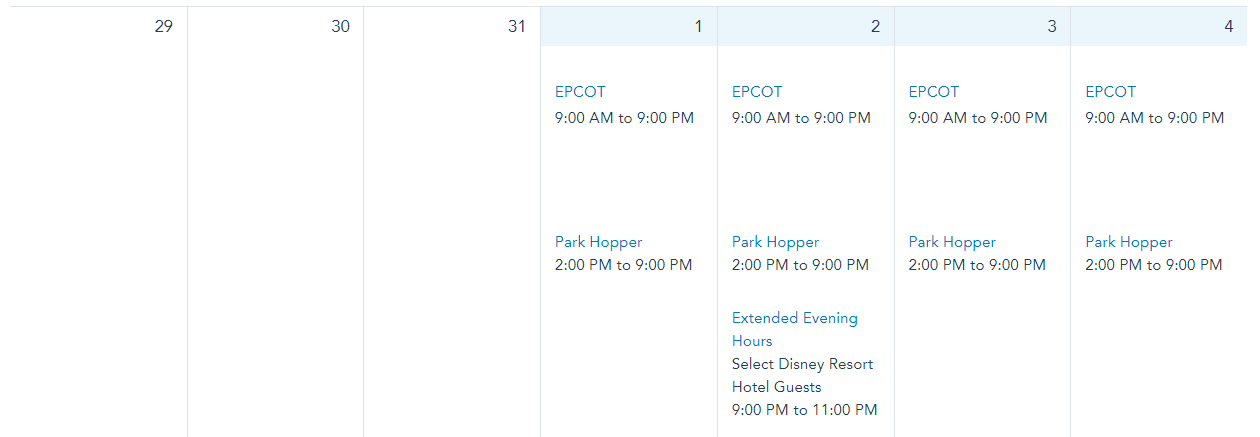Screen dimensions: 1260x437
Task: Click the 9:00 PM to 11:00 PM text
Action: [x=804, y=410]
